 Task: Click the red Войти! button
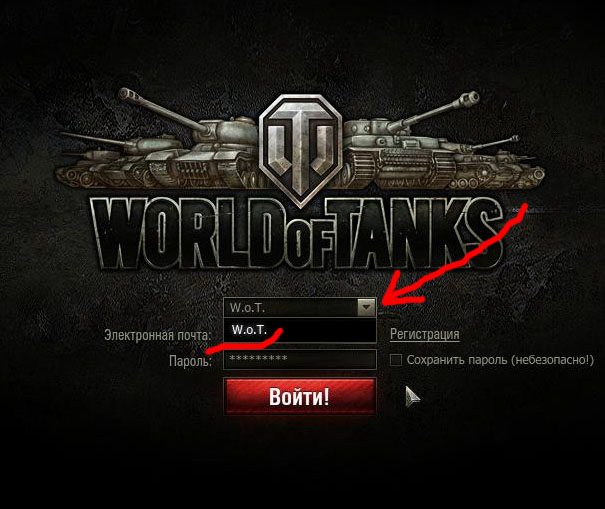point(299,396)
